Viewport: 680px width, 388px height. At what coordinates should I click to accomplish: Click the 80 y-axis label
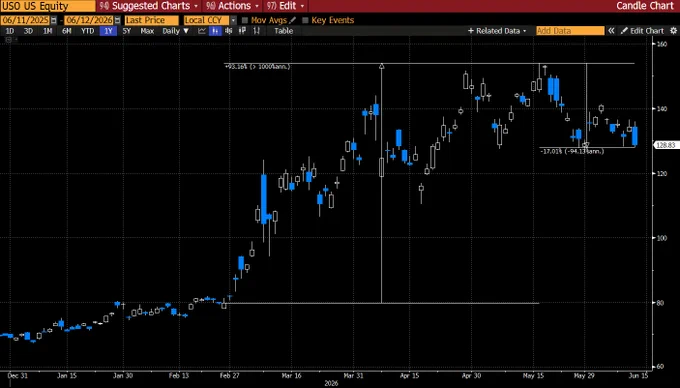point(660,303)
